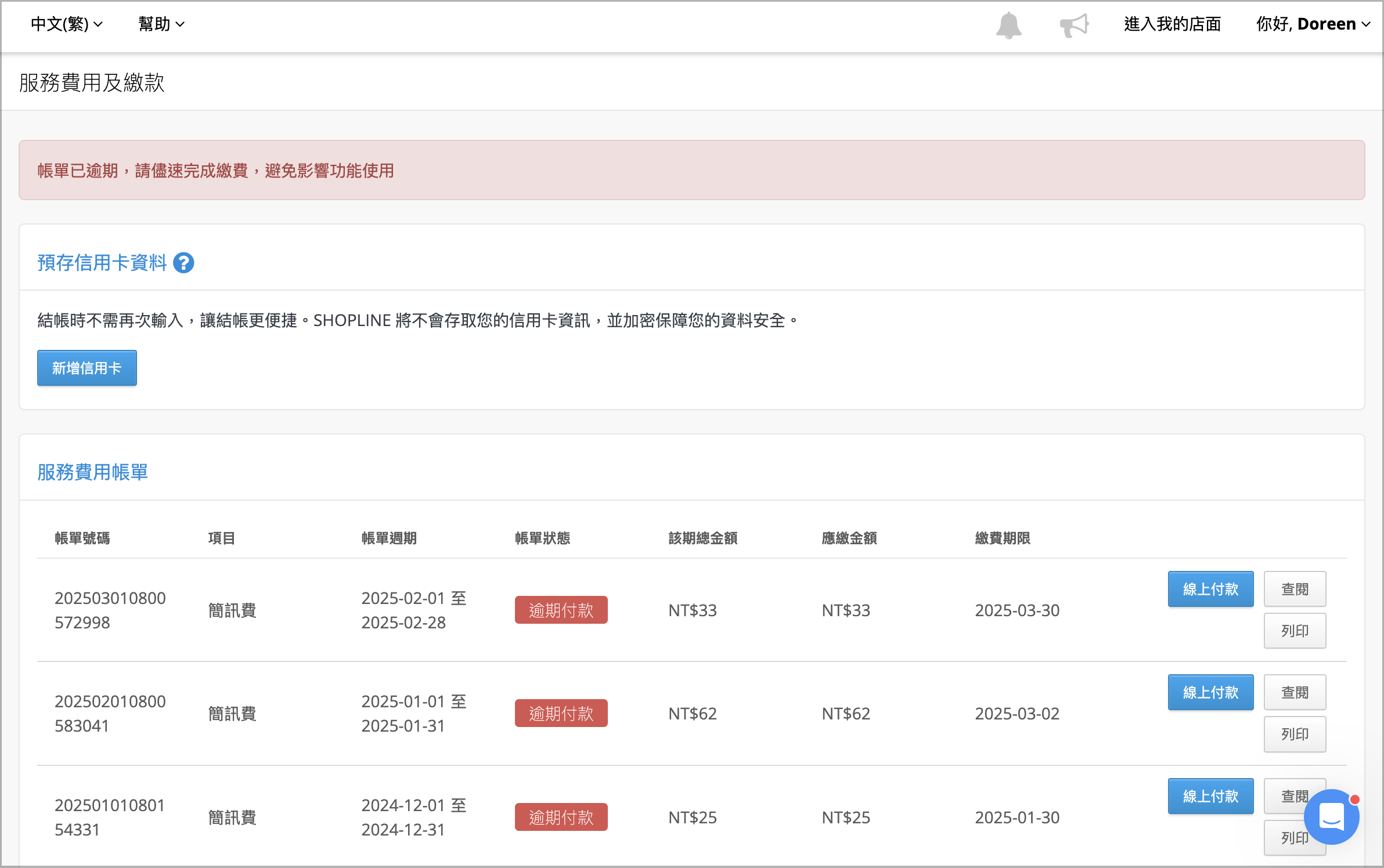Click the 預存信用卡資料 section heading
This screenshot has height=868, width=1384.
coord(102,263)
